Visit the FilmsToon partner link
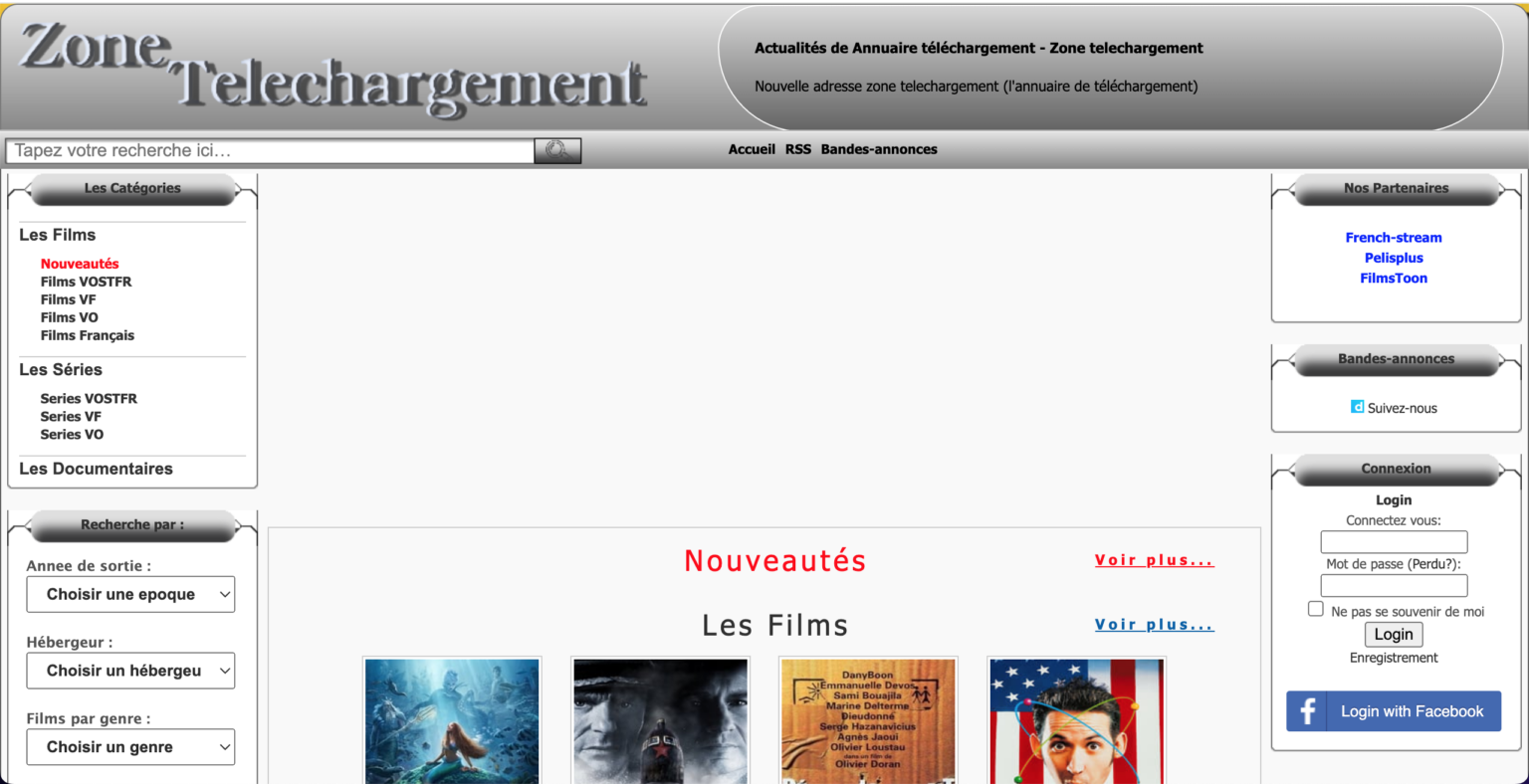This screenshot has height=784, width=1529. pyautogui.click(x=1394, y=278)
